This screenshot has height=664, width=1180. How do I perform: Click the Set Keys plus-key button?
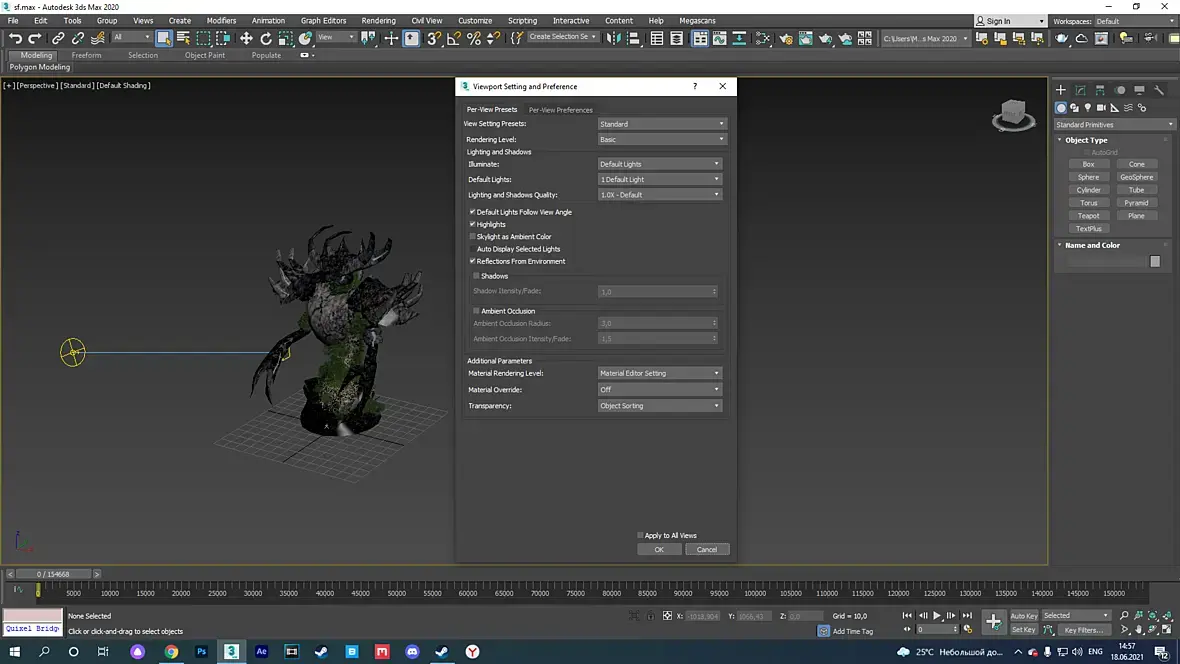(993, 622)
